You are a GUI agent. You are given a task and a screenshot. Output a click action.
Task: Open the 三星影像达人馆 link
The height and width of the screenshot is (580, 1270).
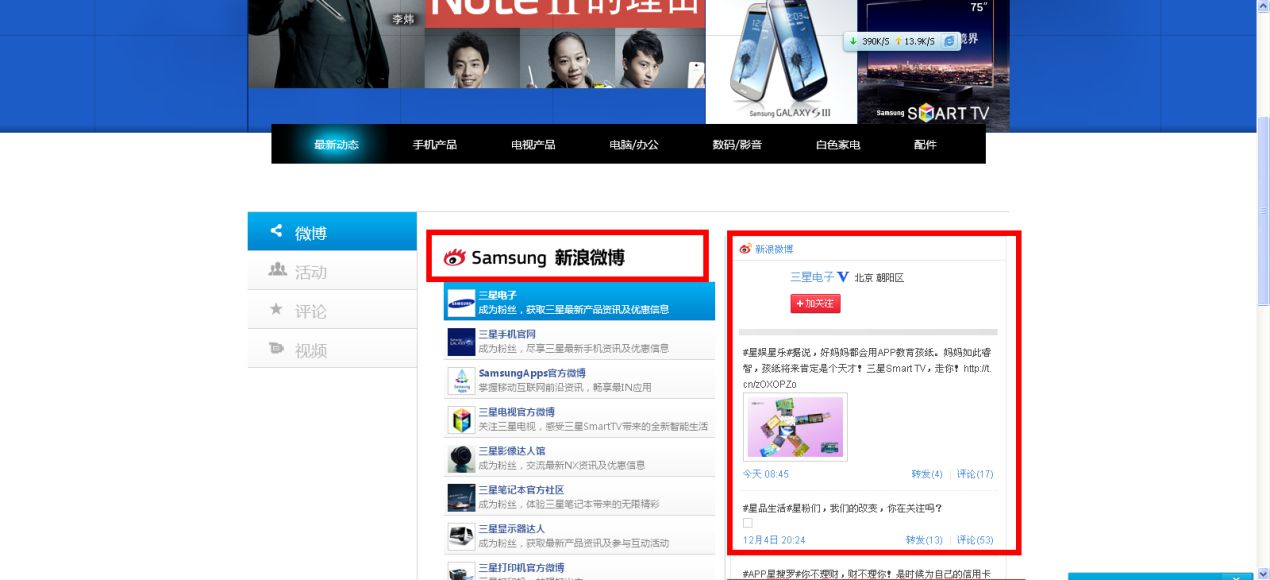point(512,451)
